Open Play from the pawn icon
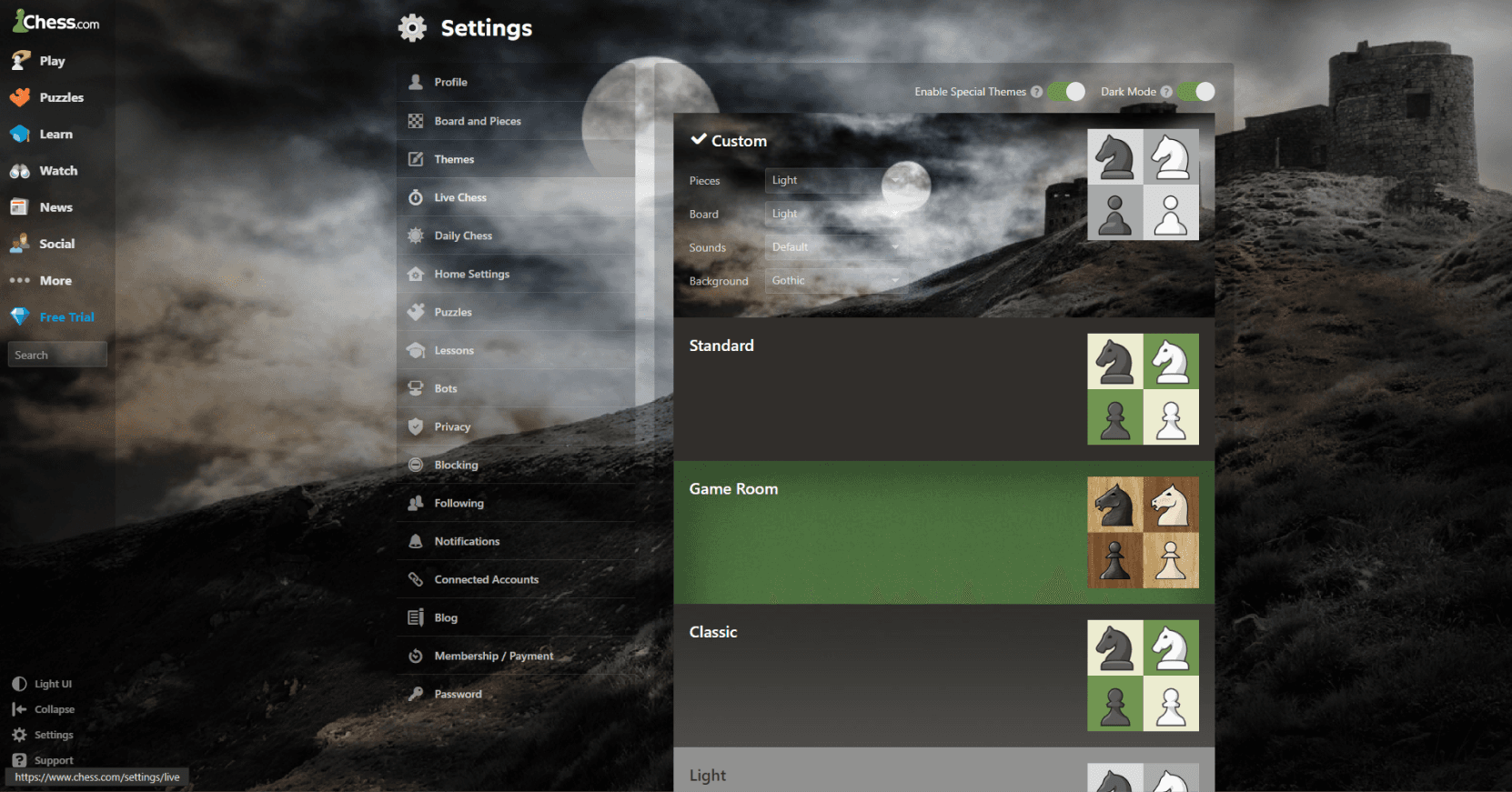The image size is (1512, 792). [20, 61]
